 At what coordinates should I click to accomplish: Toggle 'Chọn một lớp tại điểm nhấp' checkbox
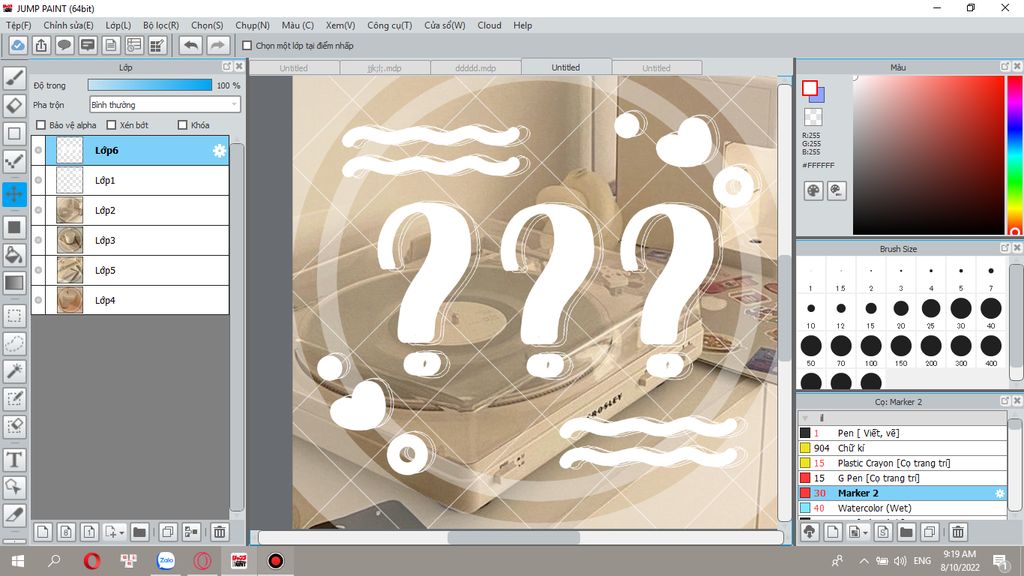click(x=247, y=46)
